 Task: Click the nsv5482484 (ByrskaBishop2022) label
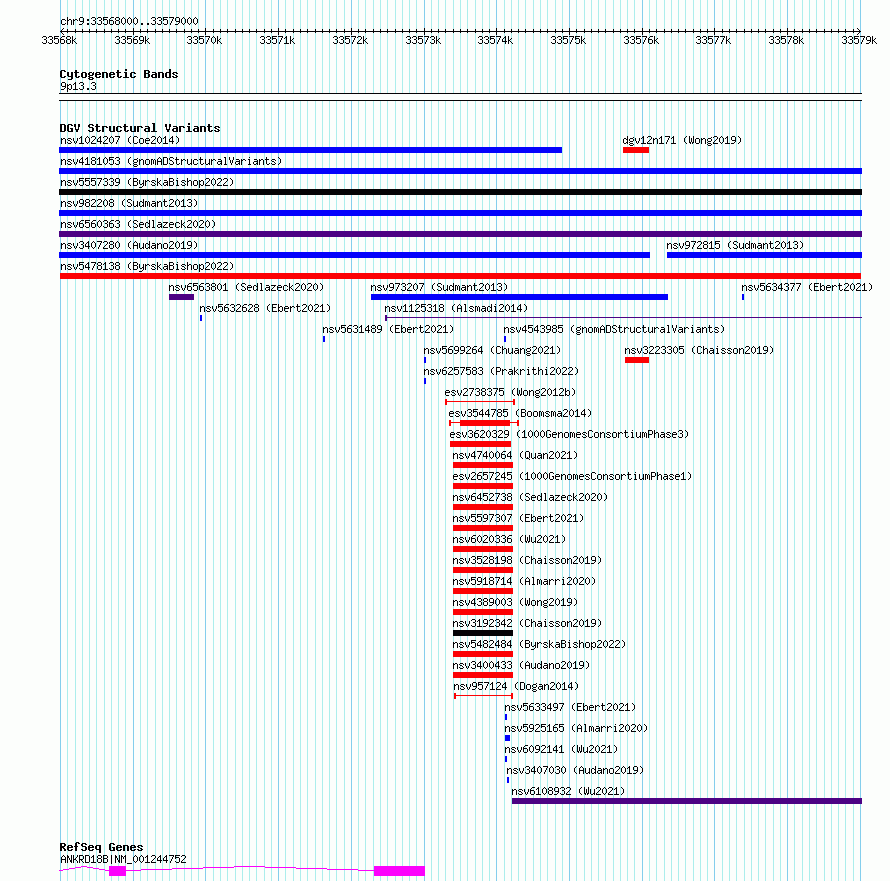(539, 644)
